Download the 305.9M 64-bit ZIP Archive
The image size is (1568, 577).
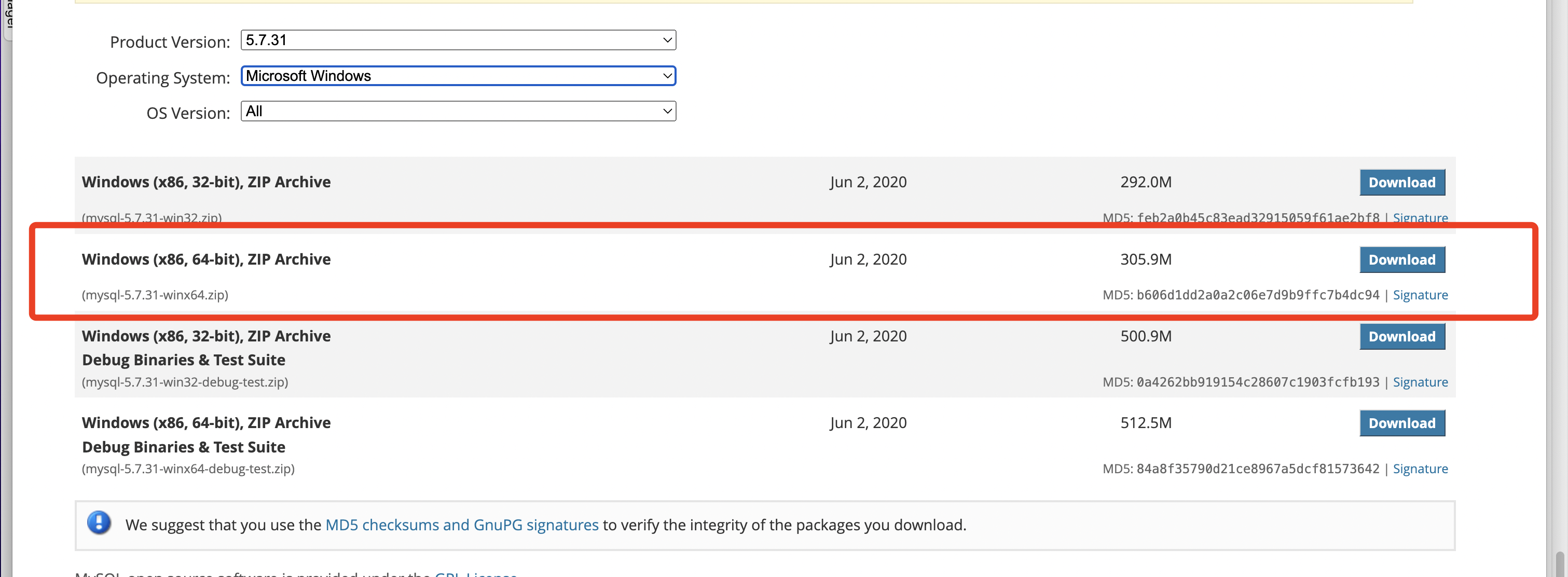[1401, 260]
